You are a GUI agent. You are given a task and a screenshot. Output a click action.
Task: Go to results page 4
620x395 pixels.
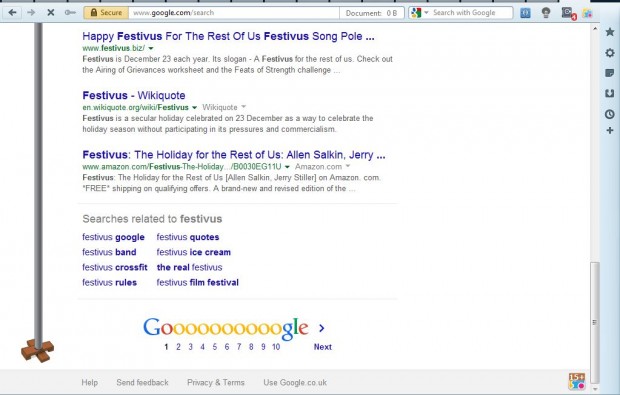(x=202, y=347)
